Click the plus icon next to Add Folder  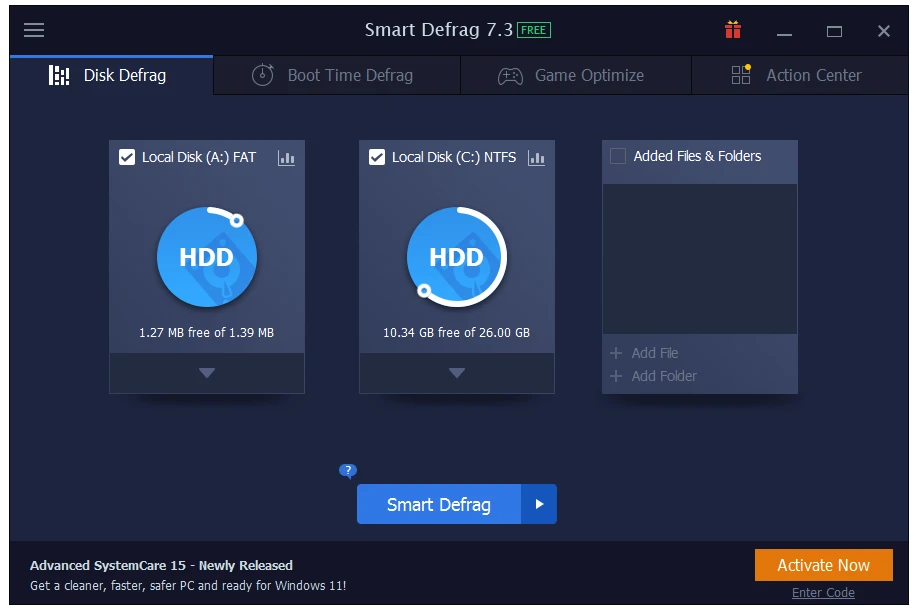pos(616,376)
